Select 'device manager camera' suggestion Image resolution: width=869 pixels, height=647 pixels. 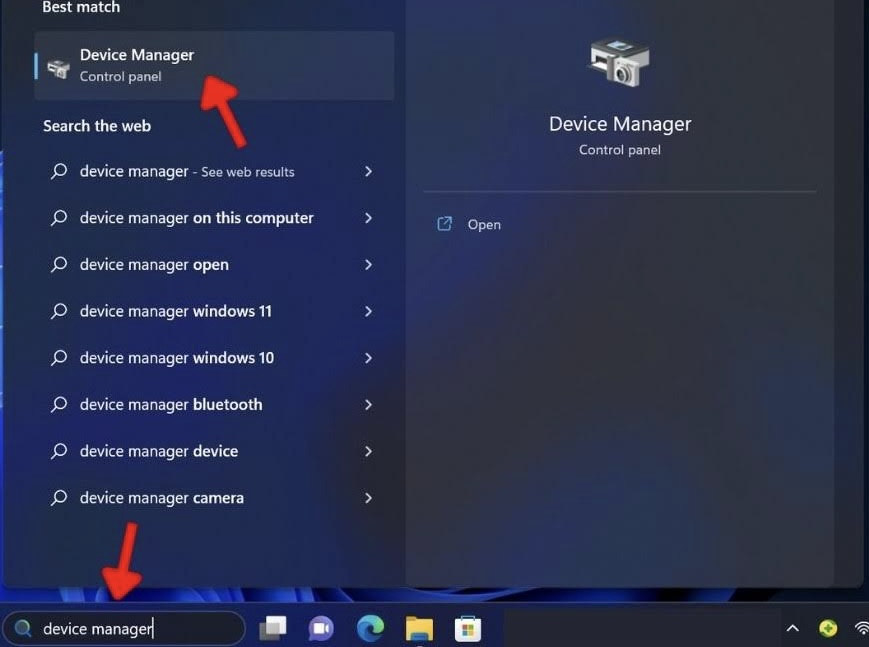click(x=162, y=497)
